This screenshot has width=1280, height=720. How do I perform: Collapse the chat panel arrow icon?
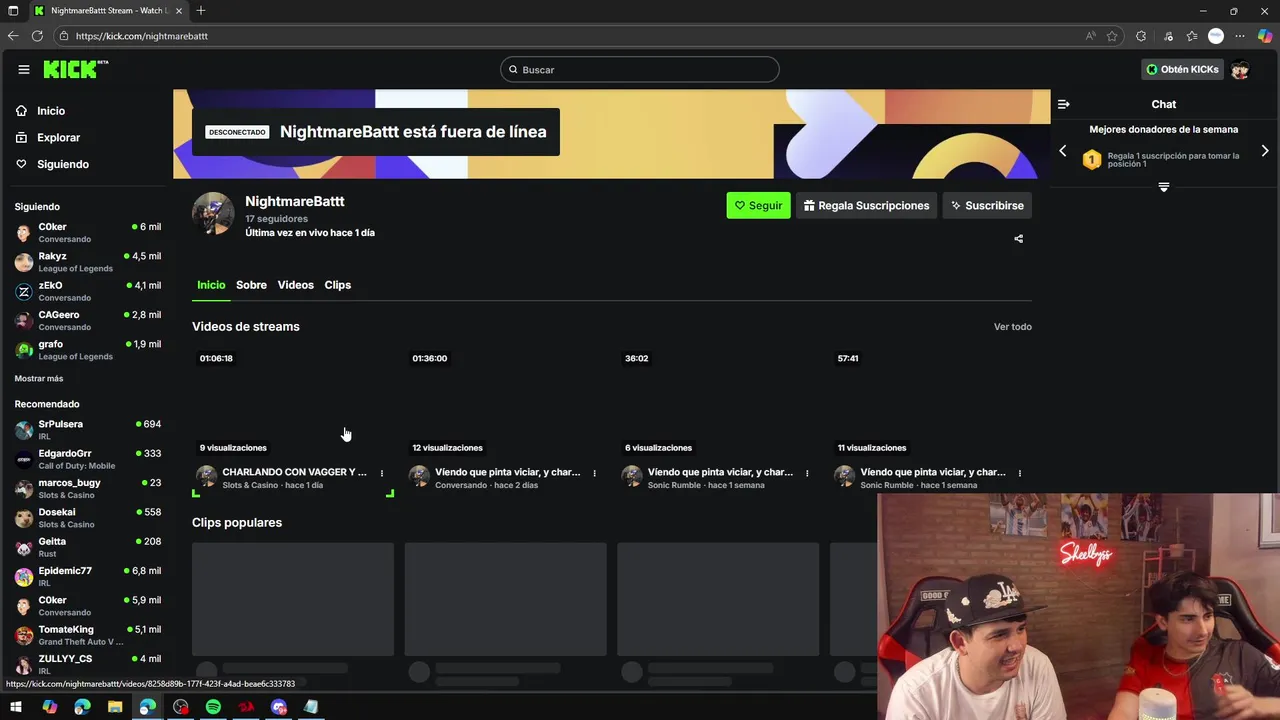click(1064, 104)
